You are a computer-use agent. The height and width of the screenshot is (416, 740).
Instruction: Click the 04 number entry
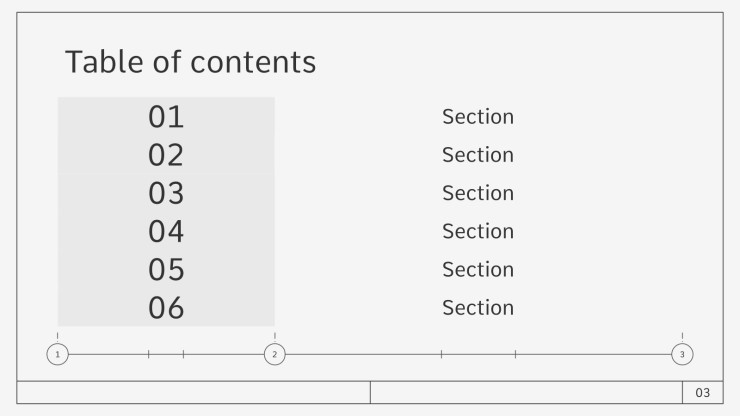pos(166,231)
